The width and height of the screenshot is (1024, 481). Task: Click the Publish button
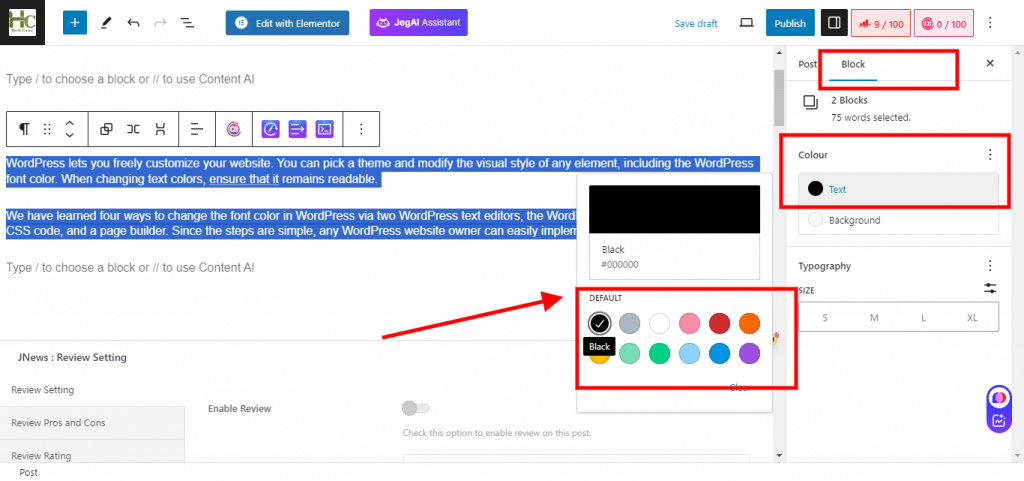point(790,23)
